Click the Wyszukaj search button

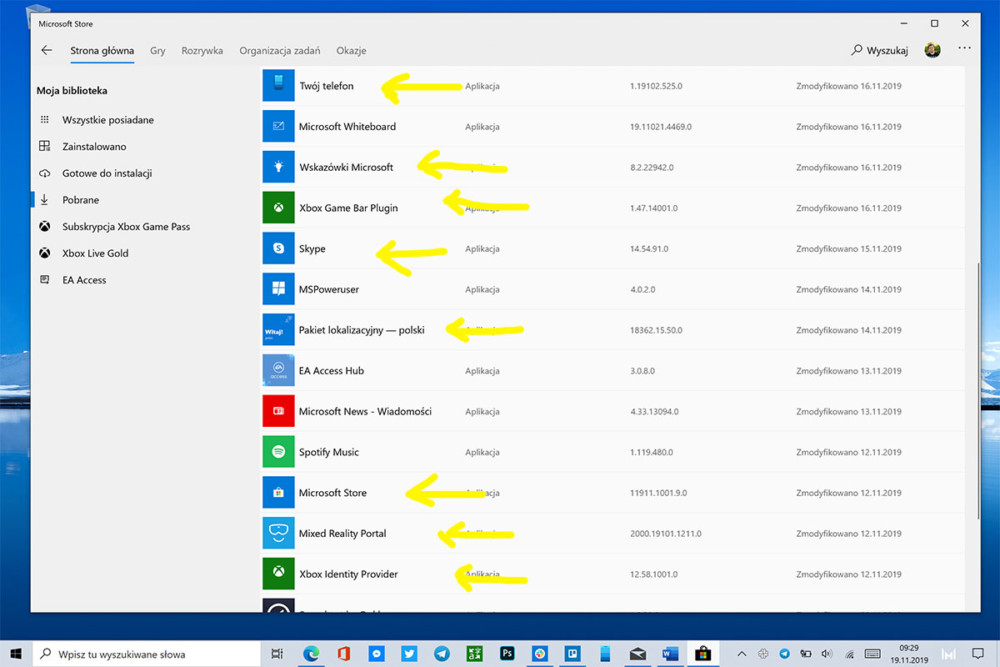click(879, 50)
